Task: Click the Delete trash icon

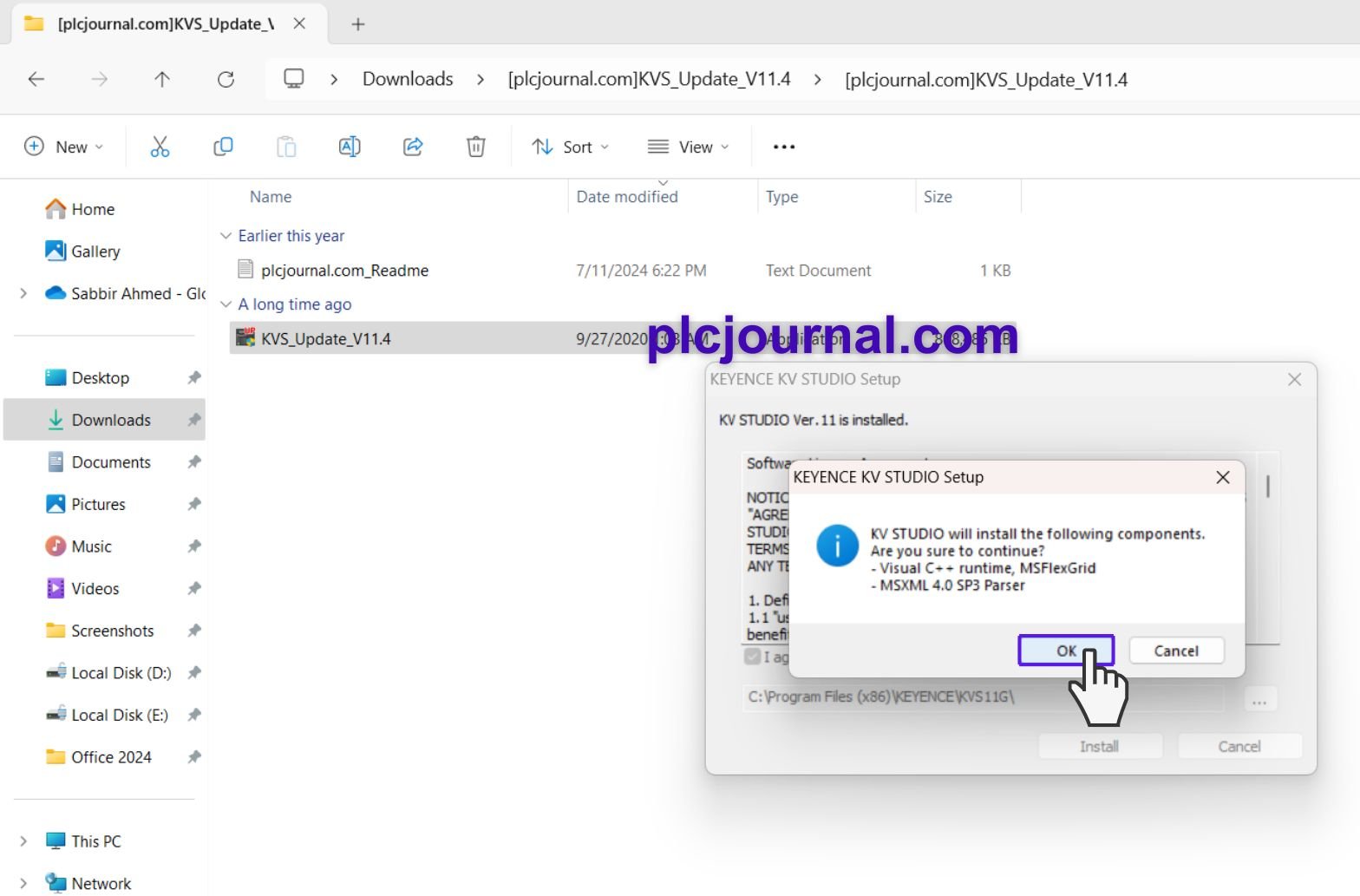Action: pyautogui.click(x=476, y=147)
